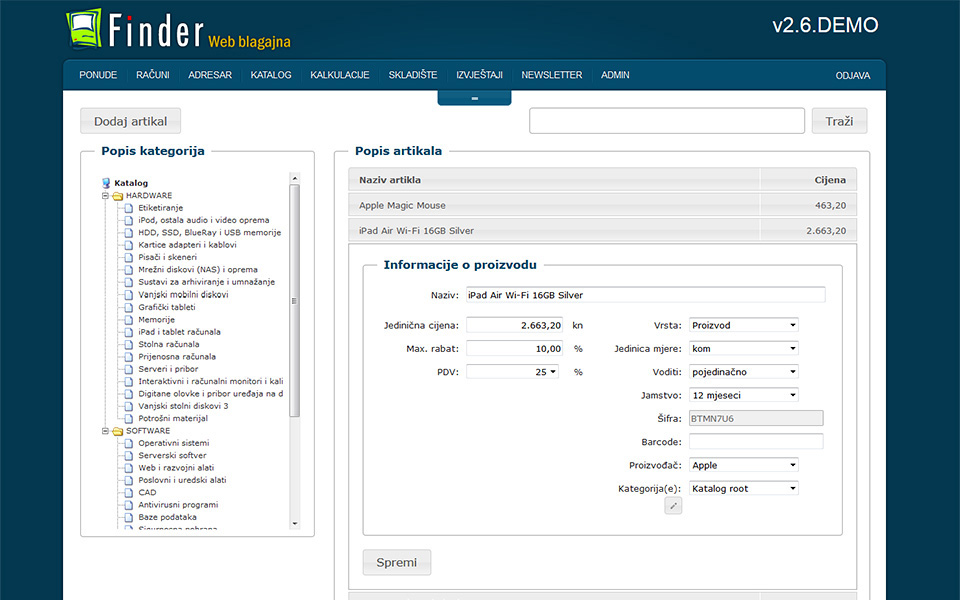Collapse the SOFTWARE tree node
Viewport: 960px width, 600px height.
click(x=105, y=431)
